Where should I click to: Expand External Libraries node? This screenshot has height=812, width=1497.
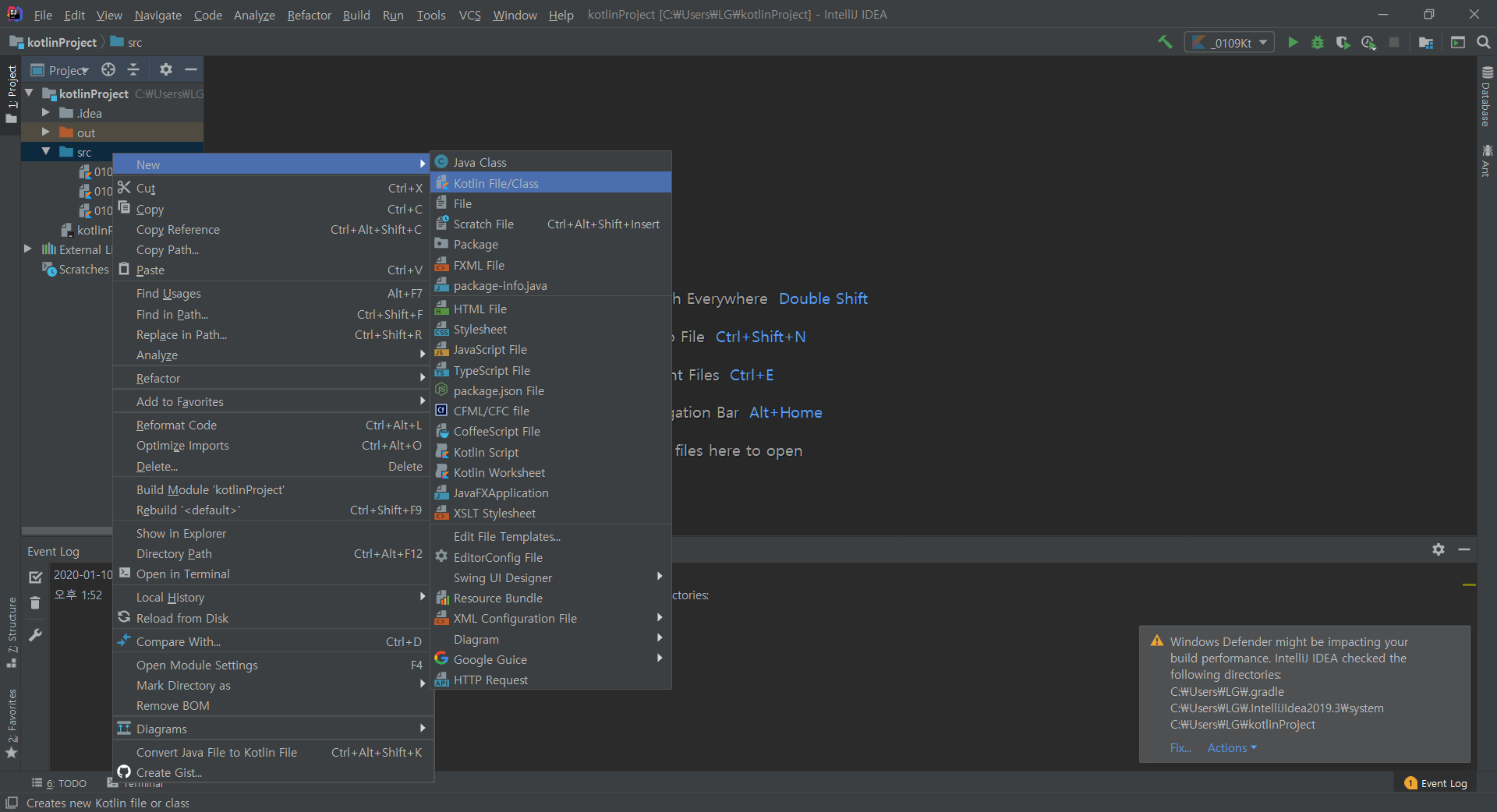pyautogui.click(x=27, y=249)
